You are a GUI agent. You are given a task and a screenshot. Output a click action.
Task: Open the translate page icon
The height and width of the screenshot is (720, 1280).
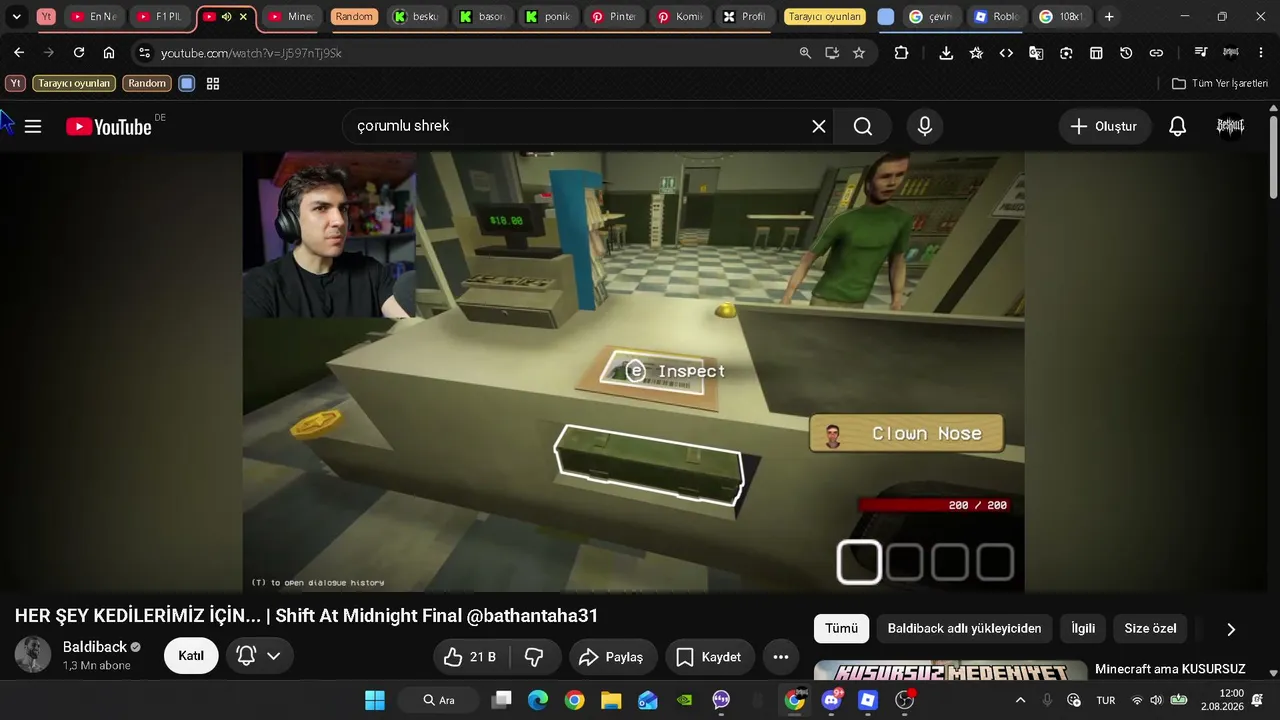(1036, 53)
